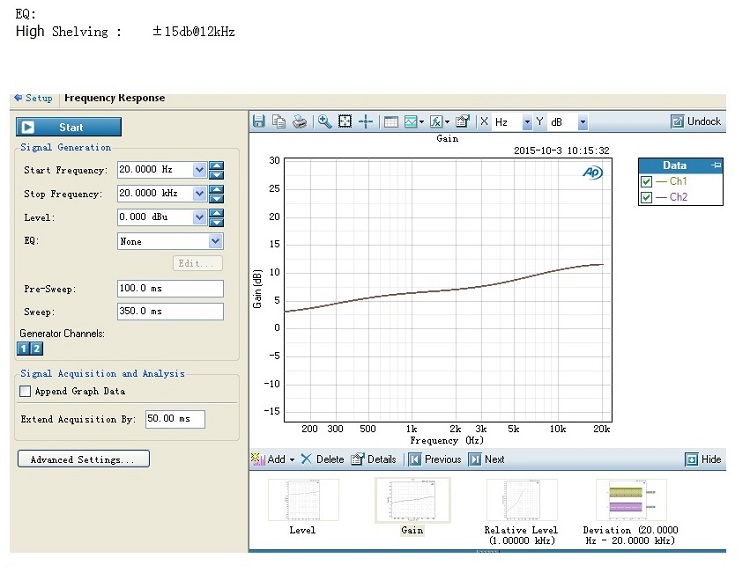The image size is (750, 573).
Task: Click the Start sweep button
Action: pyautogui.click(x=69, y=127)
